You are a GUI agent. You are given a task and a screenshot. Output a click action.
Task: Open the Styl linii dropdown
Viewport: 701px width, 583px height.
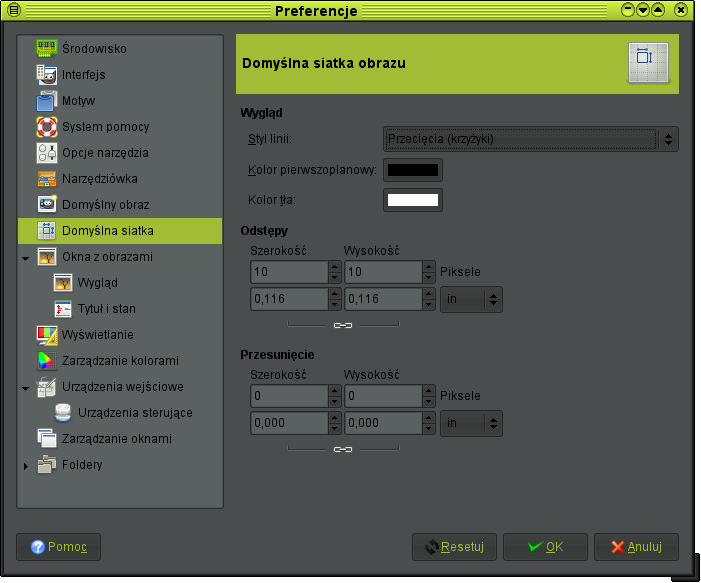(x=530, y=139)
